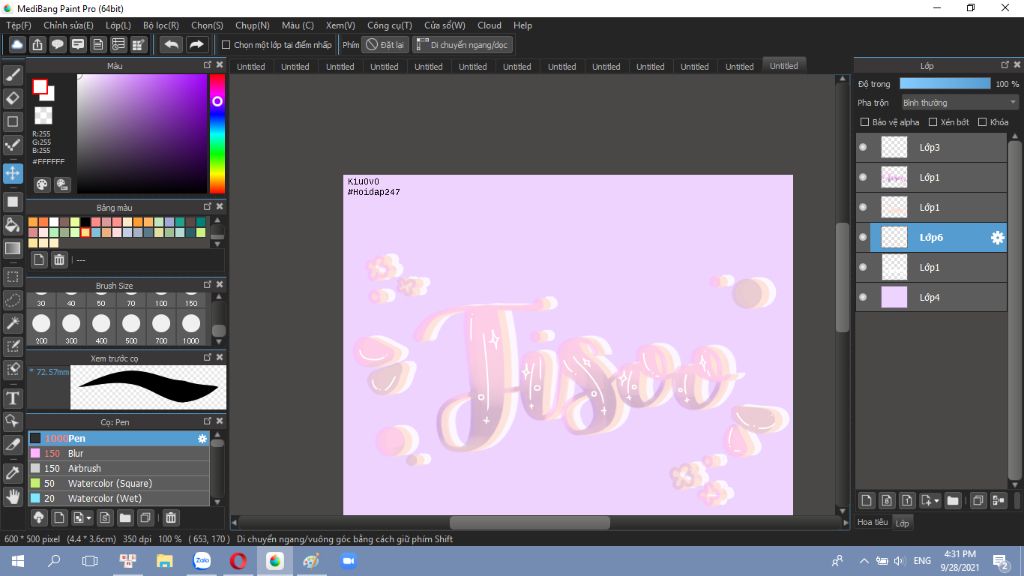Screen dimensions: 1024x576
Task: Select the Magic Wand tool
Action: click(12, 323)
